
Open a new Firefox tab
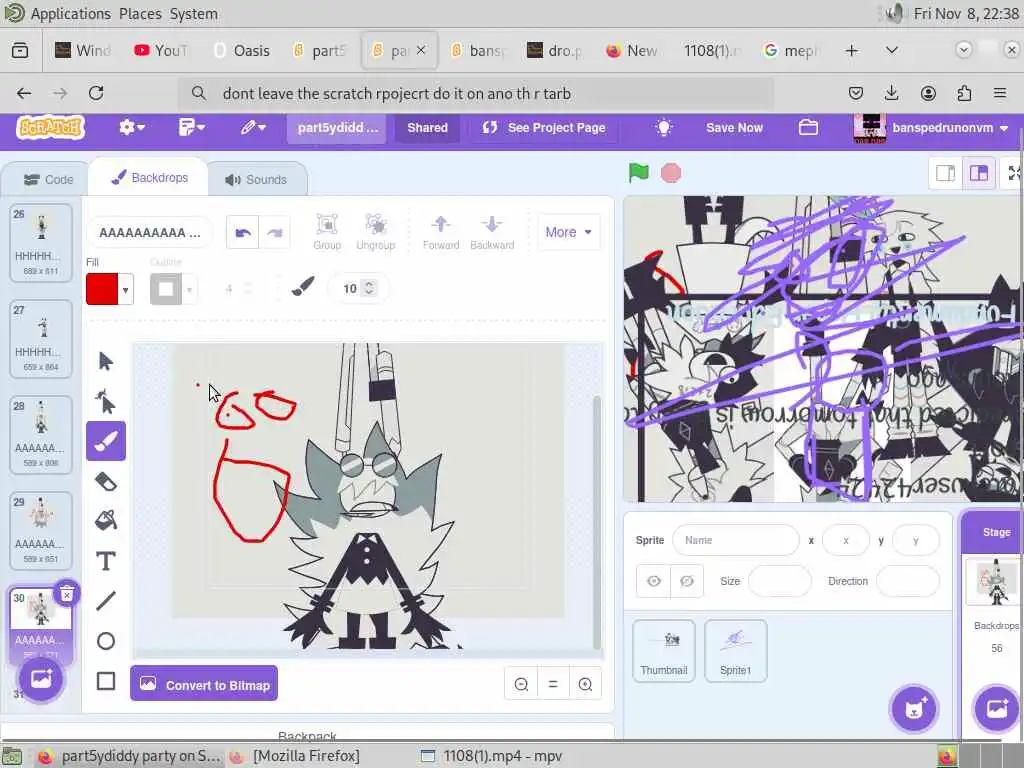coord(852,50)
